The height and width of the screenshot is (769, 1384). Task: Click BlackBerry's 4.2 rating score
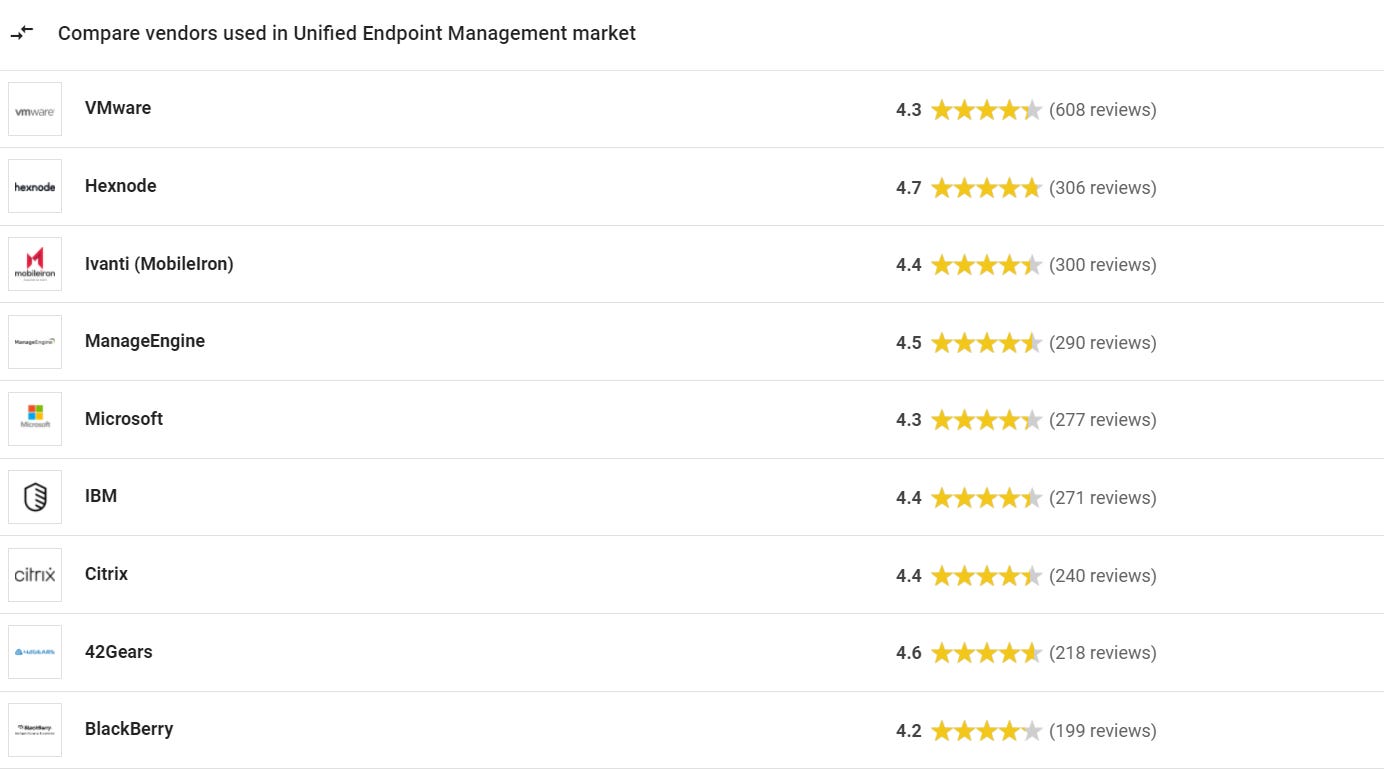[909, 731]
